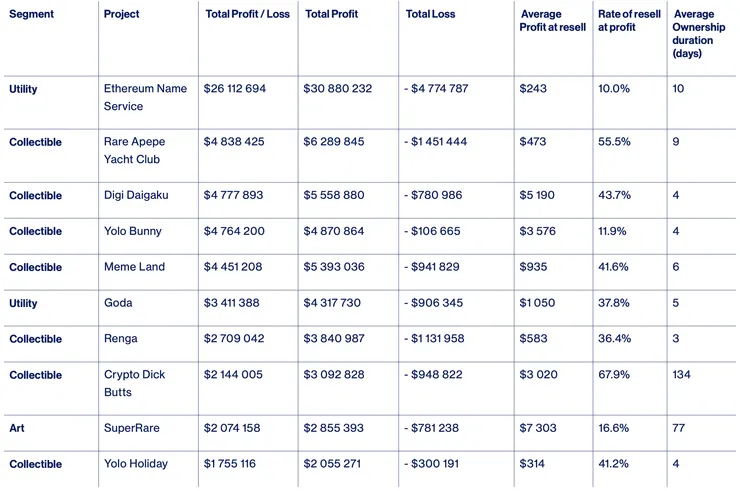Screen dimensions: 740x491
Task: Select the Digi Daigaku project cell
Action: (x=136, y=195)
